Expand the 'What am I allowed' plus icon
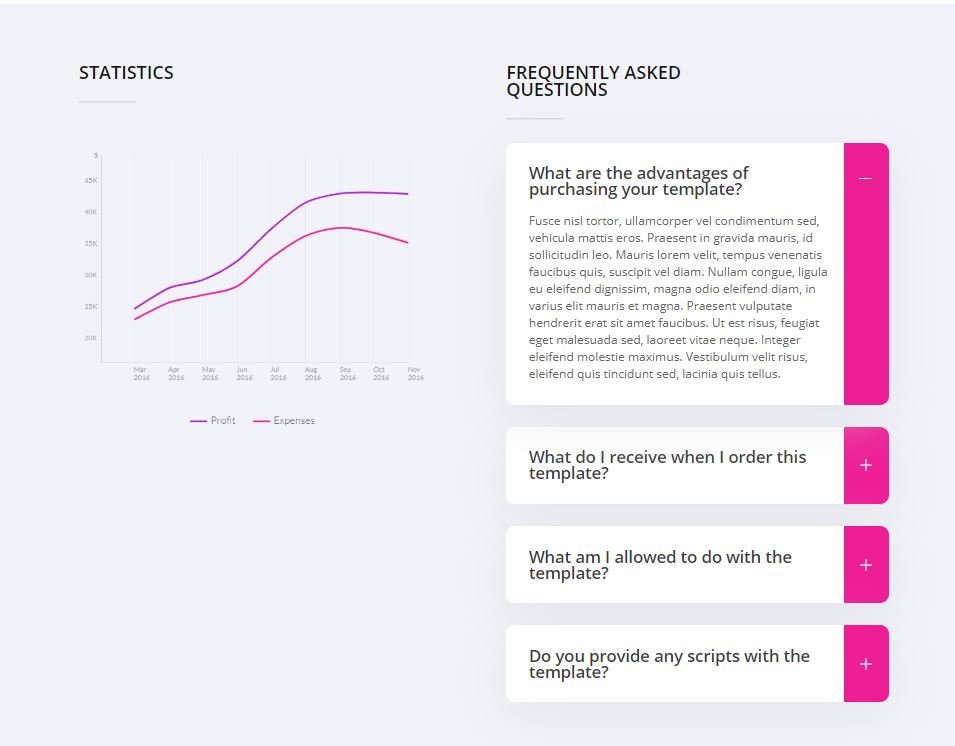This screenshot has height=746, width=955. 866,565
